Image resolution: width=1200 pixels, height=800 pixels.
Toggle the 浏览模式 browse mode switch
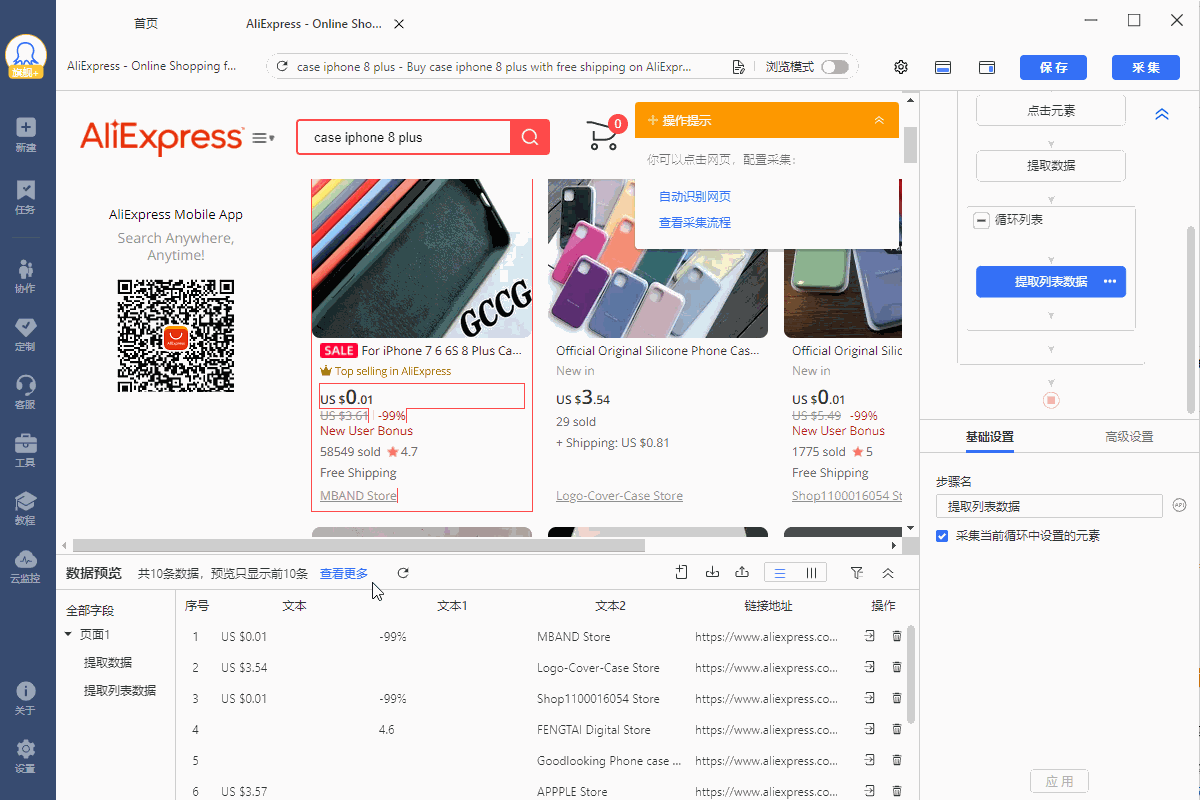pyautogui.click(x=835, y=67)
